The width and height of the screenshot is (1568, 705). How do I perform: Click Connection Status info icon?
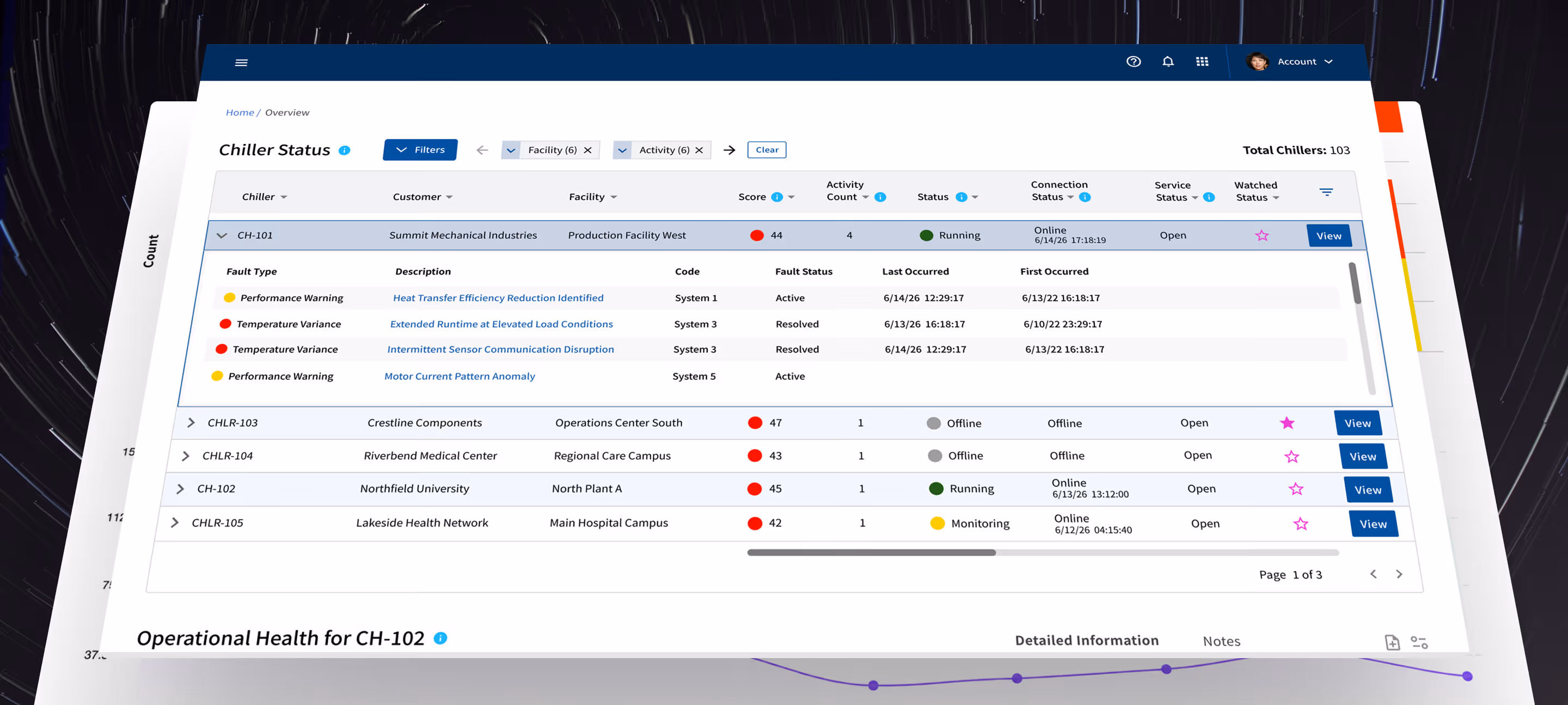pos(1085,197)
